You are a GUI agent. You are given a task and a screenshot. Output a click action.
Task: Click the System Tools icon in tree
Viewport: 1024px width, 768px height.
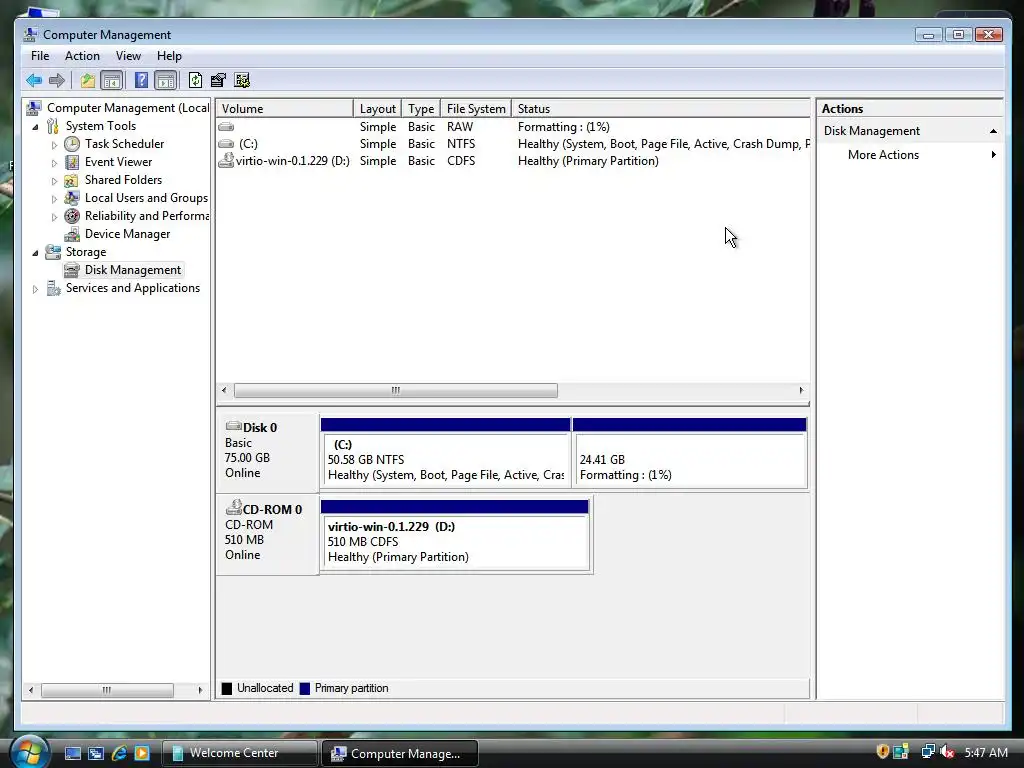(x=53, y=126)
